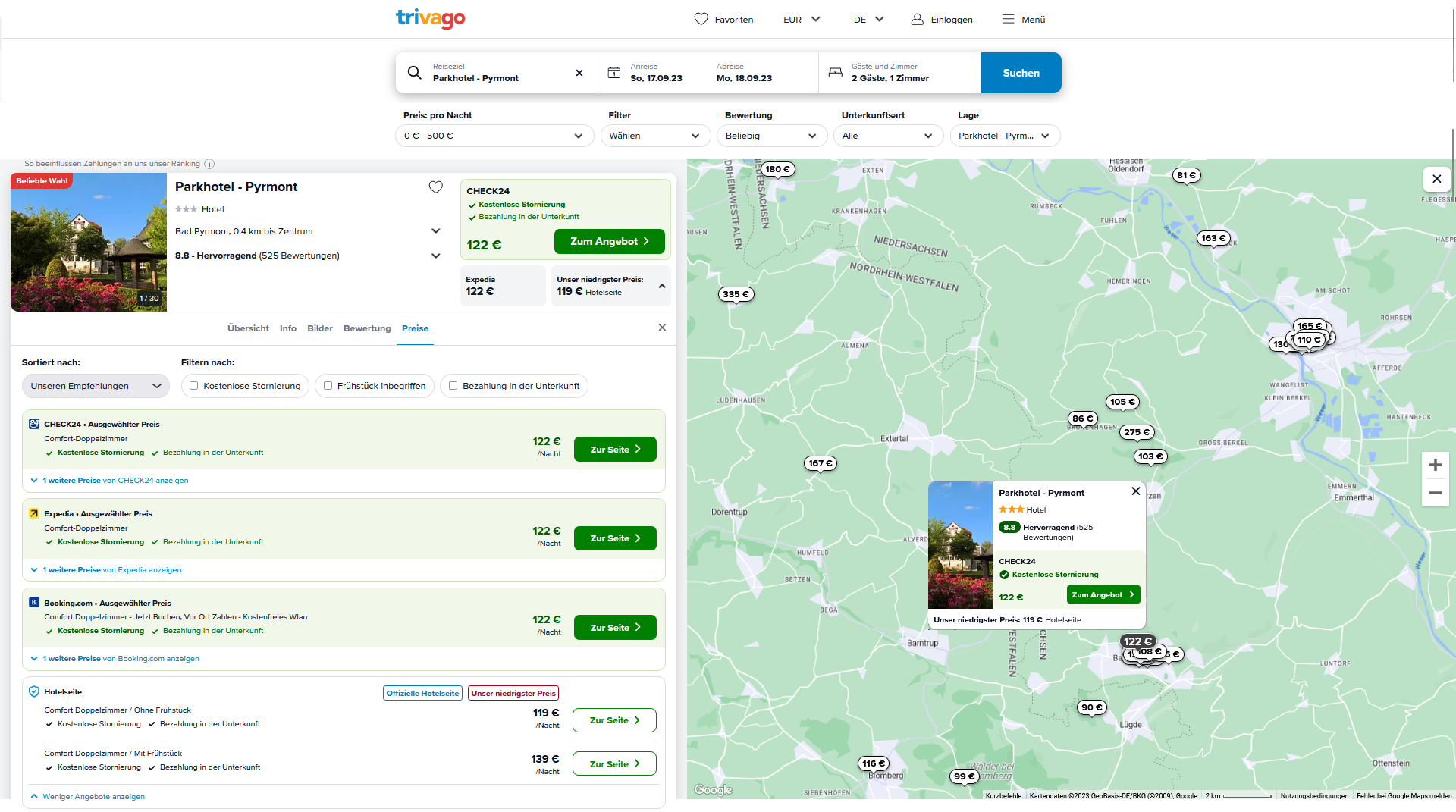Open the Bewertung Beliebig dropdown

coord(771,136)
